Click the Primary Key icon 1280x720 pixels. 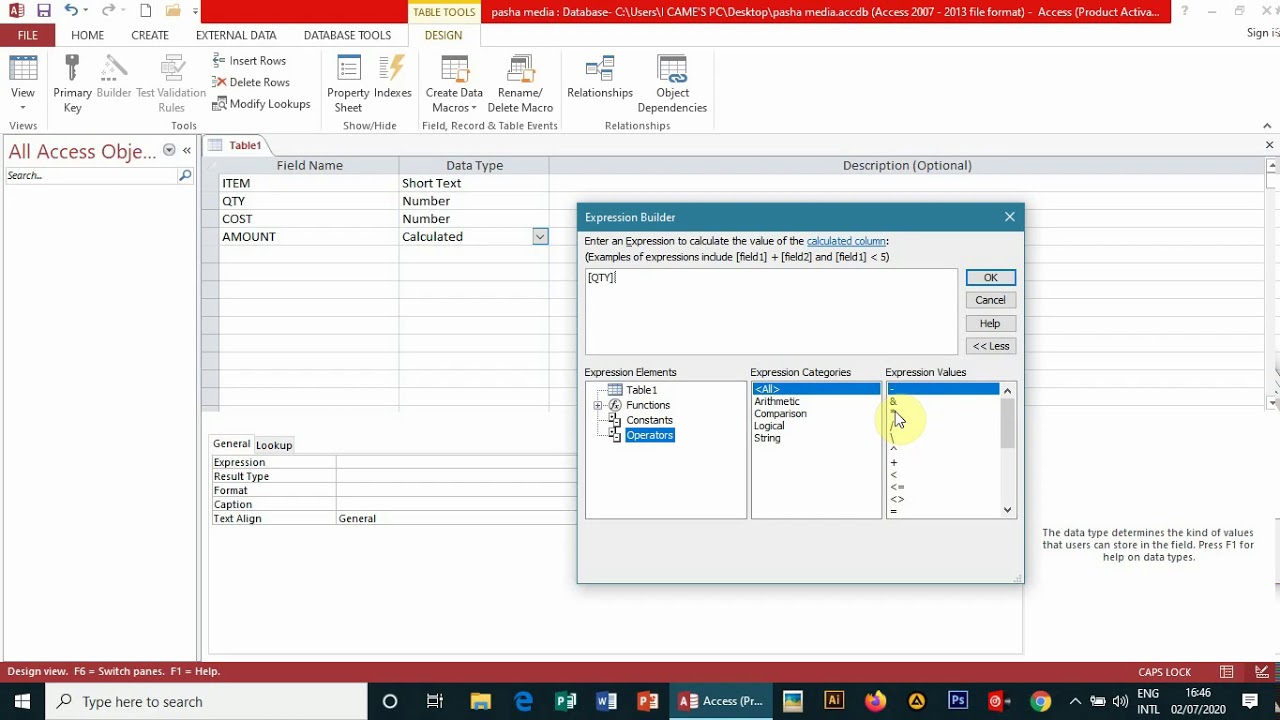coord(72,84)
